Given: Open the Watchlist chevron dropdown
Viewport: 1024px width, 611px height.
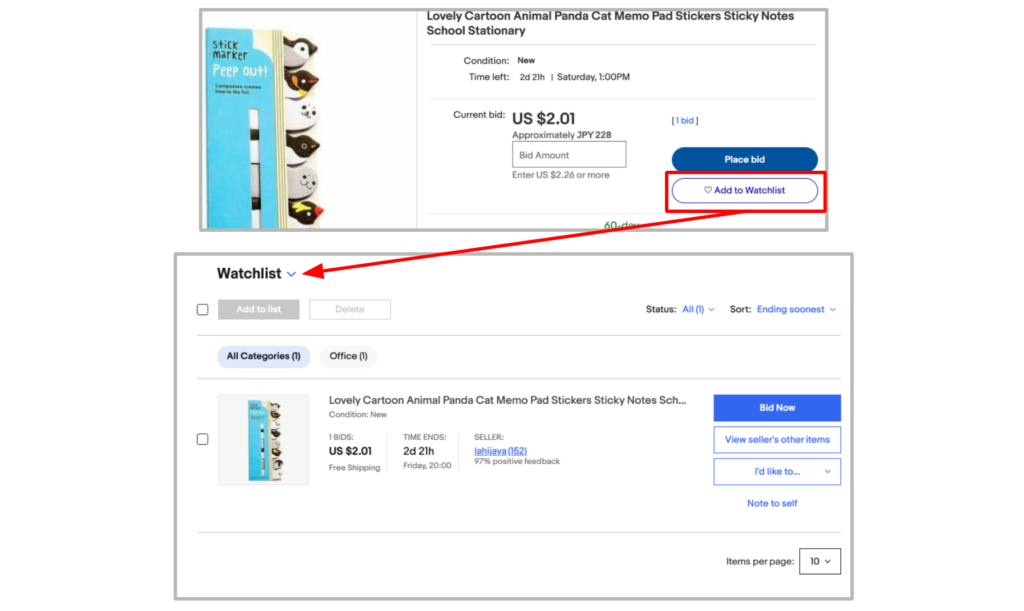Looking at the screenshot, I should tap(291, 273).
